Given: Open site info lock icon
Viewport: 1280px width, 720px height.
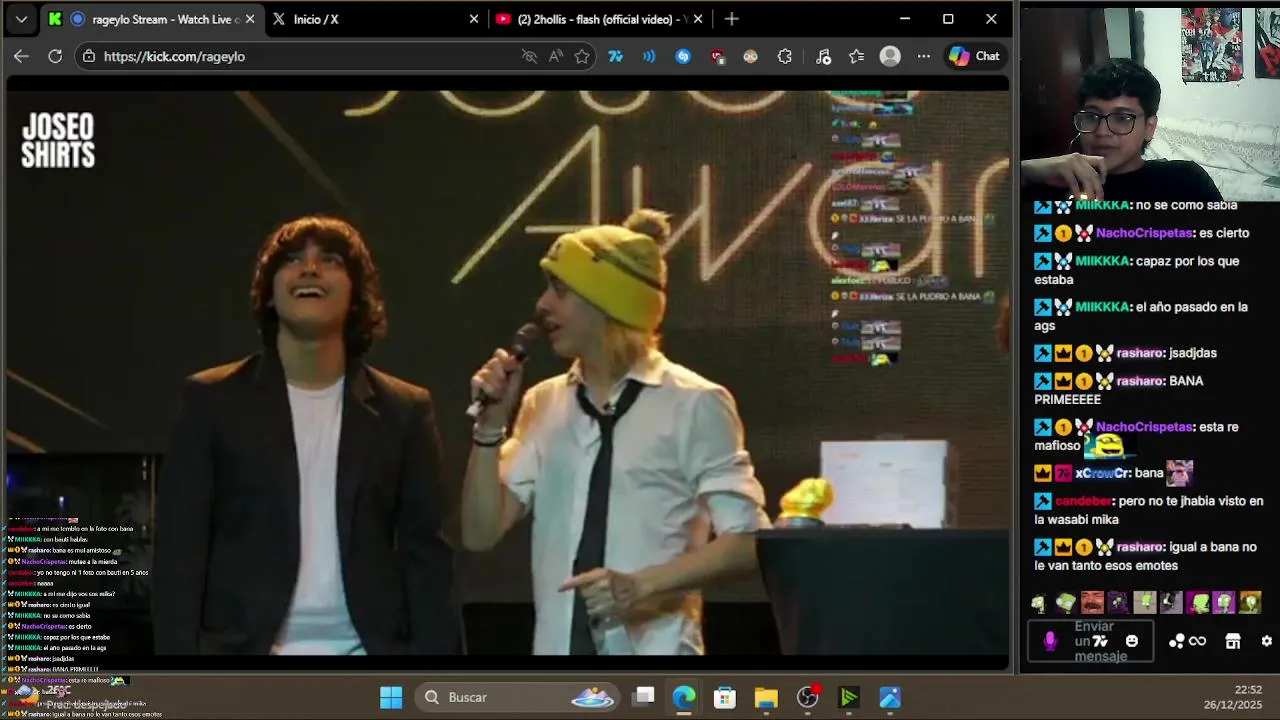Looking at the screenshot, I should tap(89, 56).
